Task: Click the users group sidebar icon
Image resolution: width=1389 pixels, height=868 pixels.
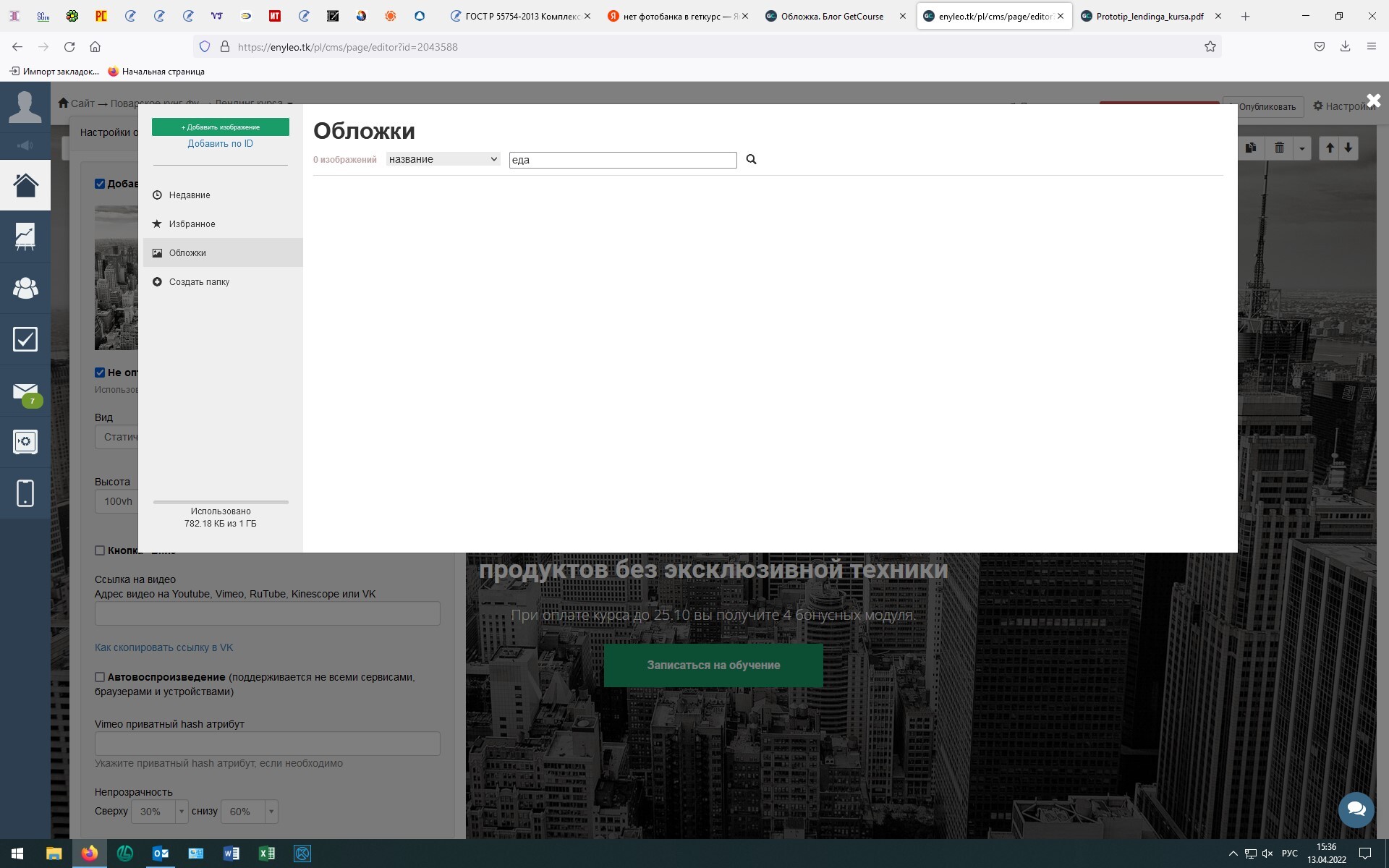Action: pos(25,288)
